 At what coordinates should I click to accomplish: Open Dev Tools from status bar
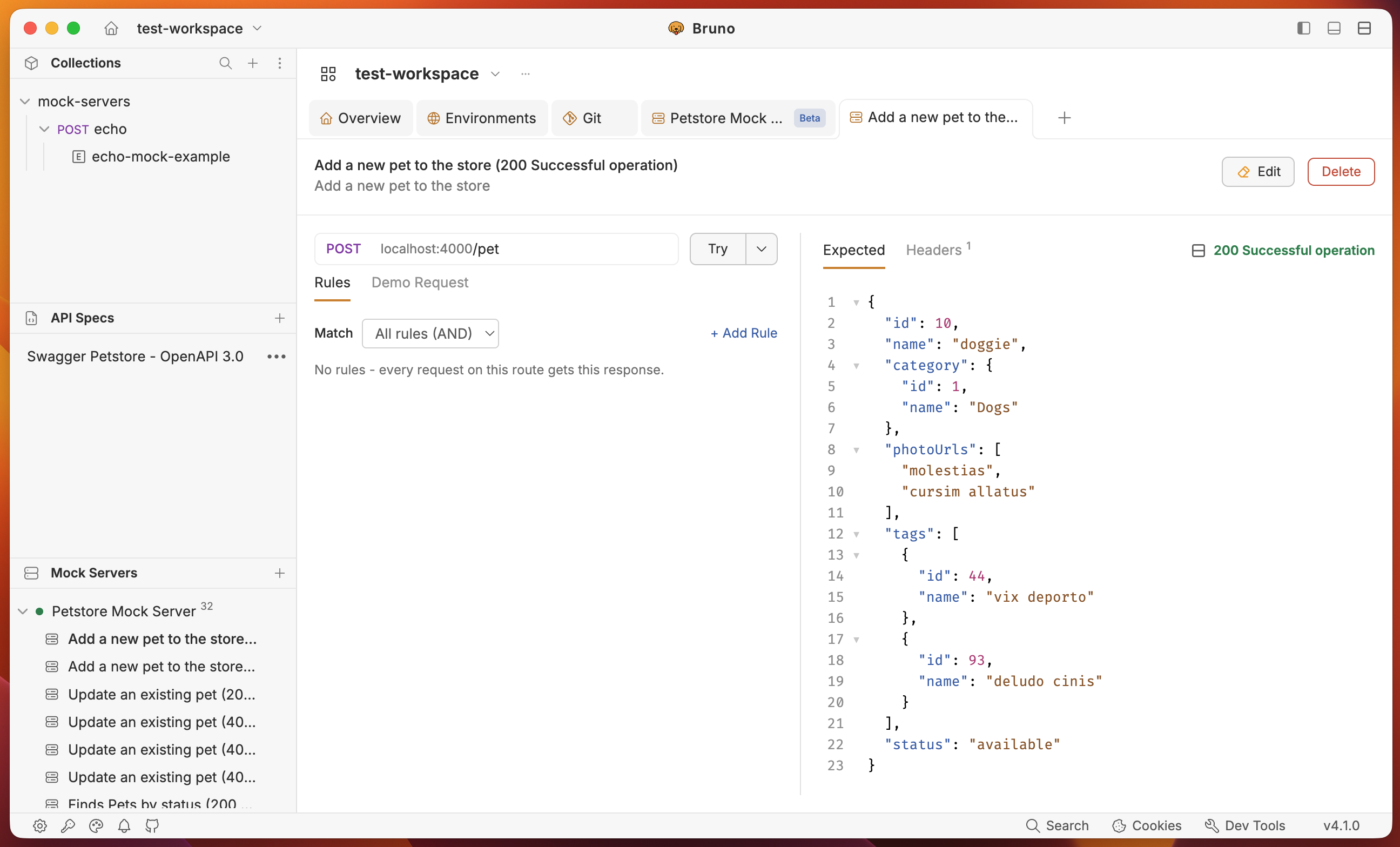click(x=1245, y=826)
